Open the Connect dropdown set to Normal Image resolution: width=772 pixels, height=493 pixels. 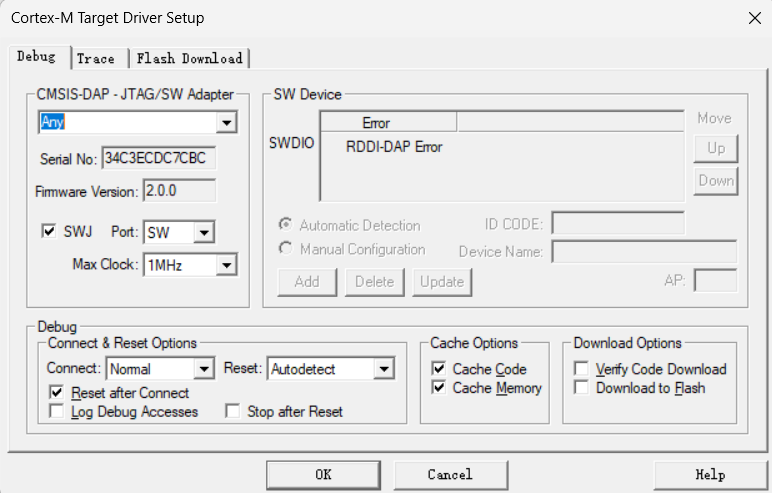click(204, 368)
